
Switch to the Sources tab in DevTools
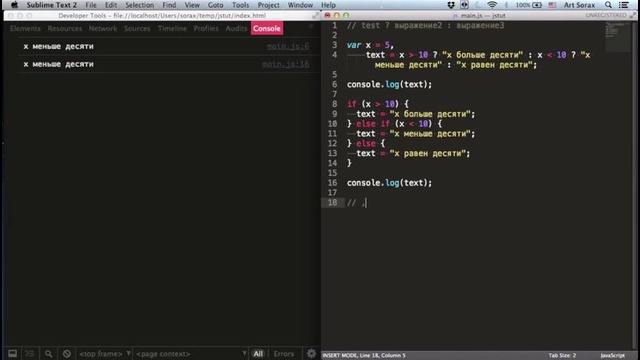pyautogui.click(x=137, y=28)
